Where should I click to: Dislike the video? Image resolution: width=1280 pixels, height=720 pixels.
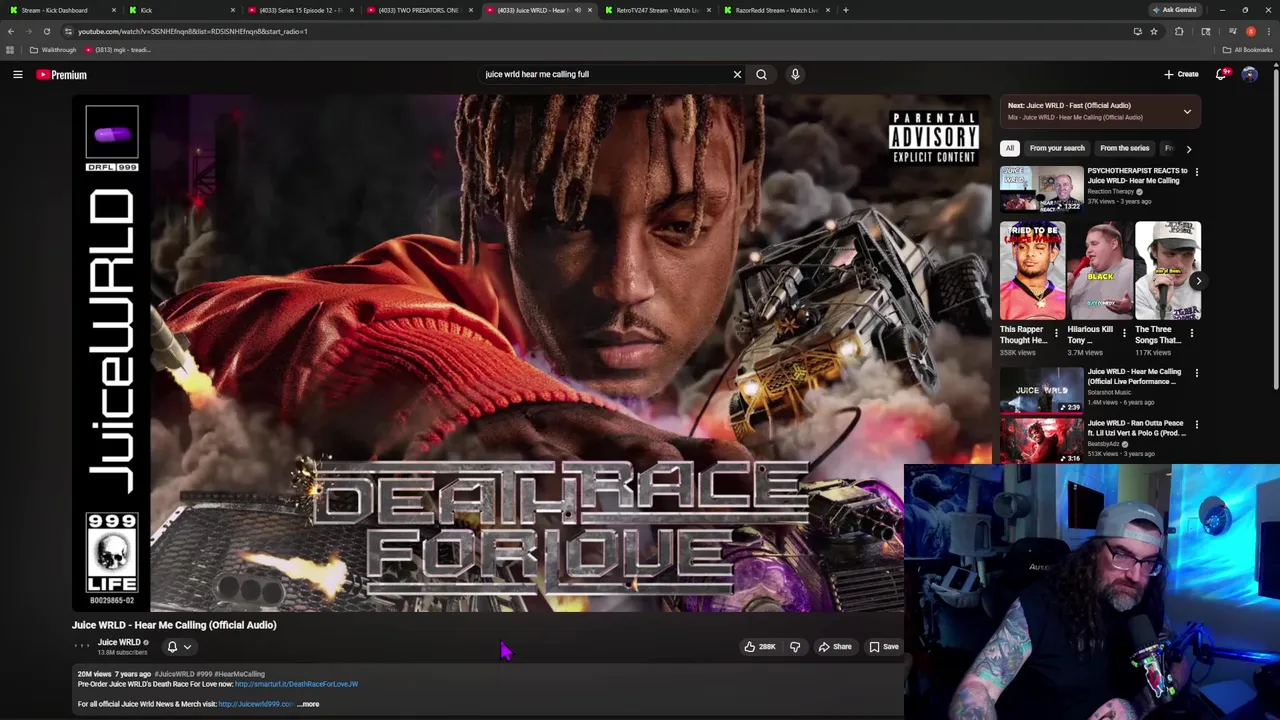795,647
